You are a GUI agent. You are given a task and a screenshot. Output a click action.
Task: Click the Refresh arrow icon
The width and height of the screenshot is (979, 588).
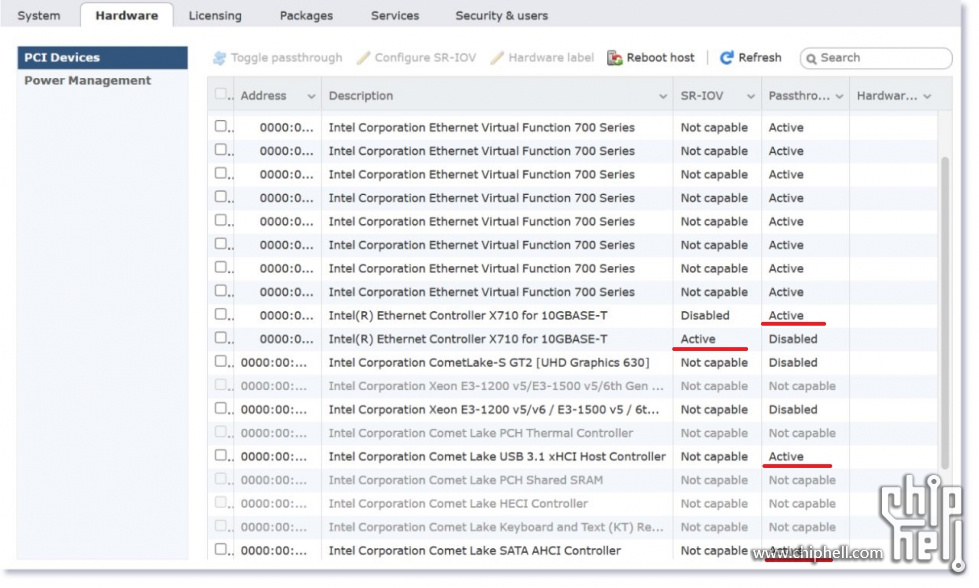(x=727, y=58)
